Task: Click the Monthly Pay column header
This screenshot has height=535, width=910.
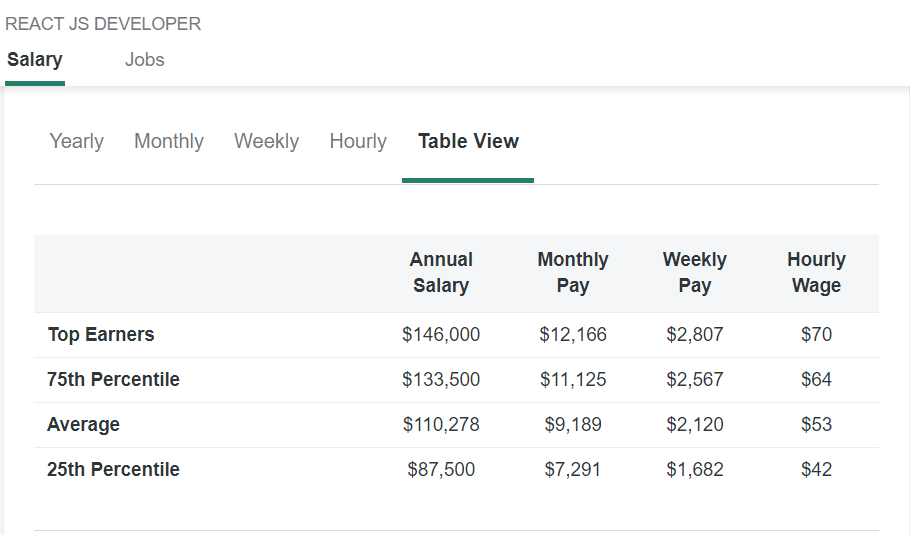Action: coord(573,272)
